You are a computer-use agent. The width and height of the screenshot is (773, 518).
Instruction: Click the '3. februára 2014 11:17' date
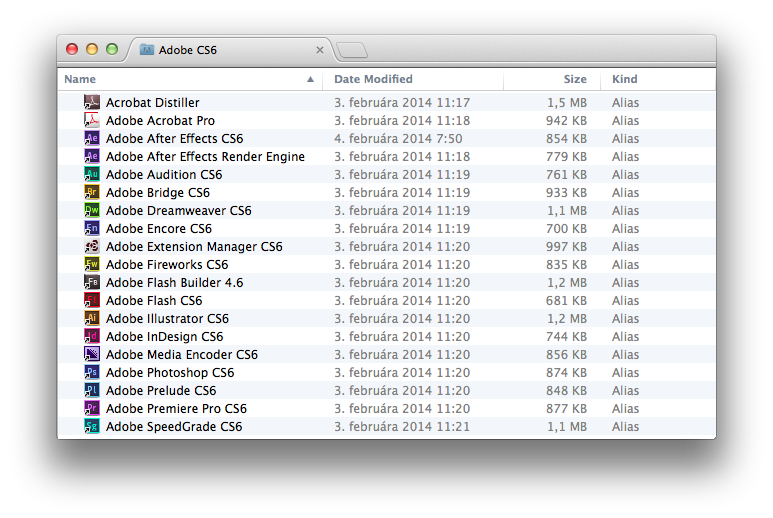(402, 103)
